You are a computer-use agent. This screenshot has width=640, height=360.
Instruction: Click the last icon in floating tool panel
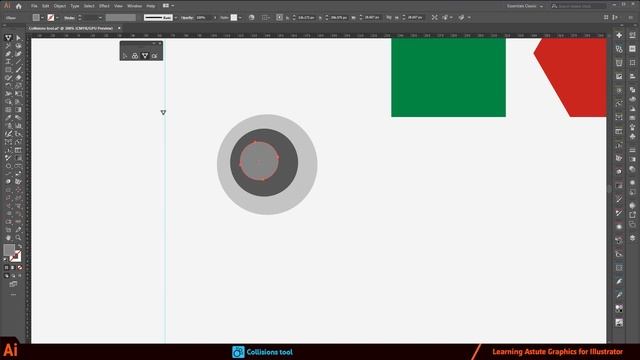coord(155,56)
